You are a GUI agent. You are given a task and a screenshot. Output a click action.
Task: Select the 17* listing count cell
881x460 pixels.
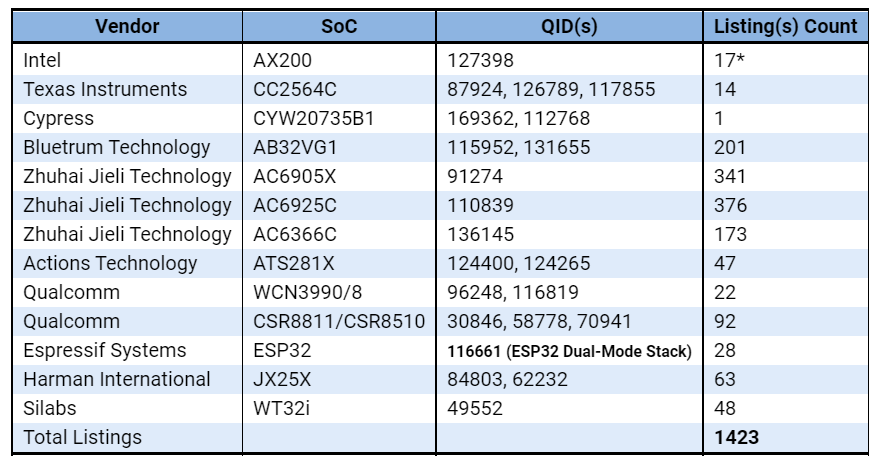pos(731,60)
